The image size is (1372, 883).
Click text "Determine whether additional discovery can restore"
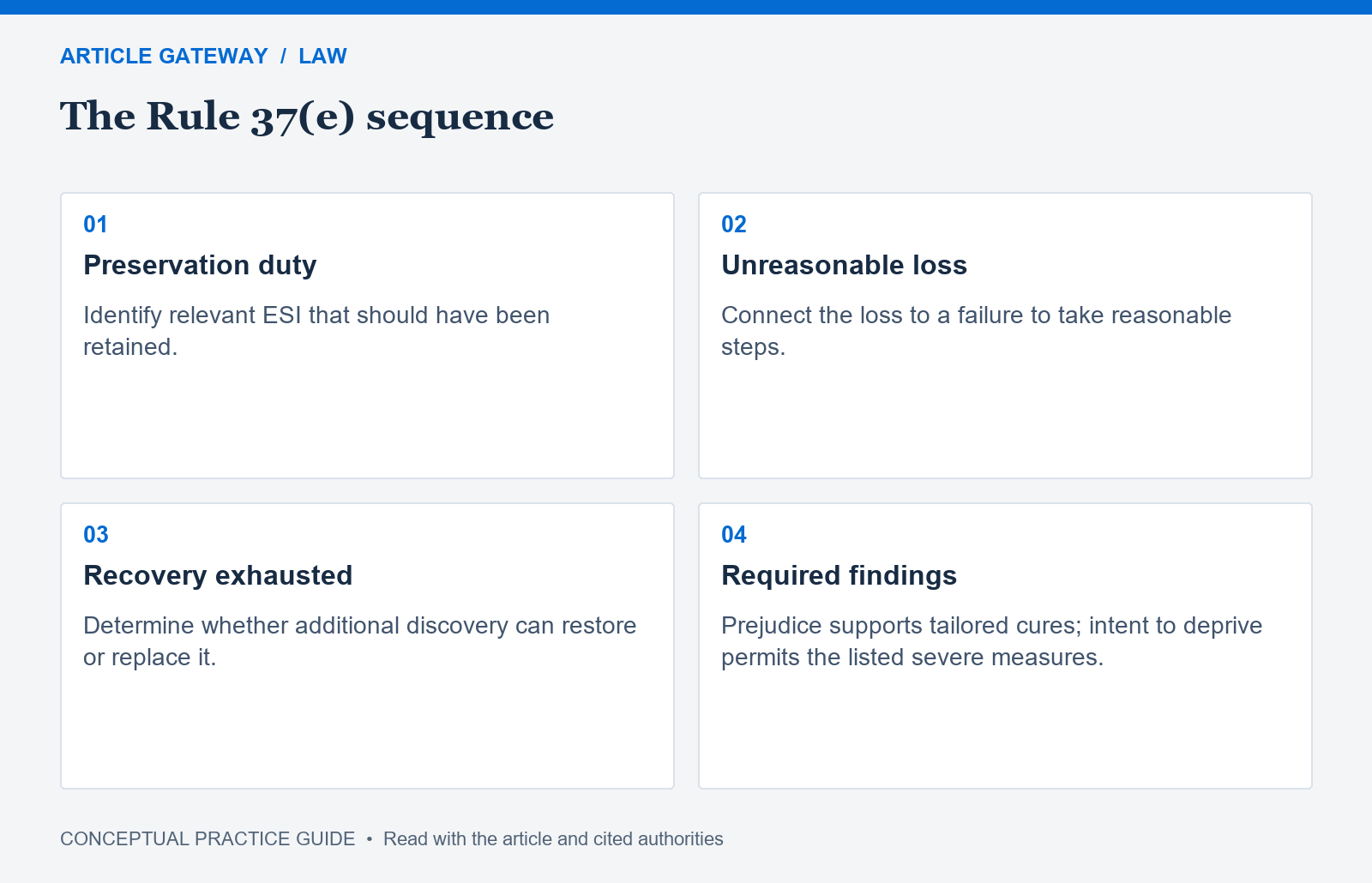360,626
